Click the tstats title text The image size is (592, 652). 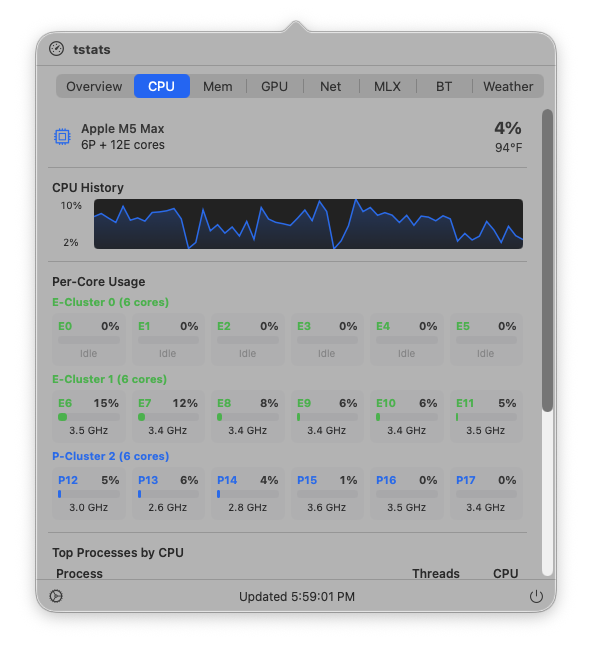point(92,49)
